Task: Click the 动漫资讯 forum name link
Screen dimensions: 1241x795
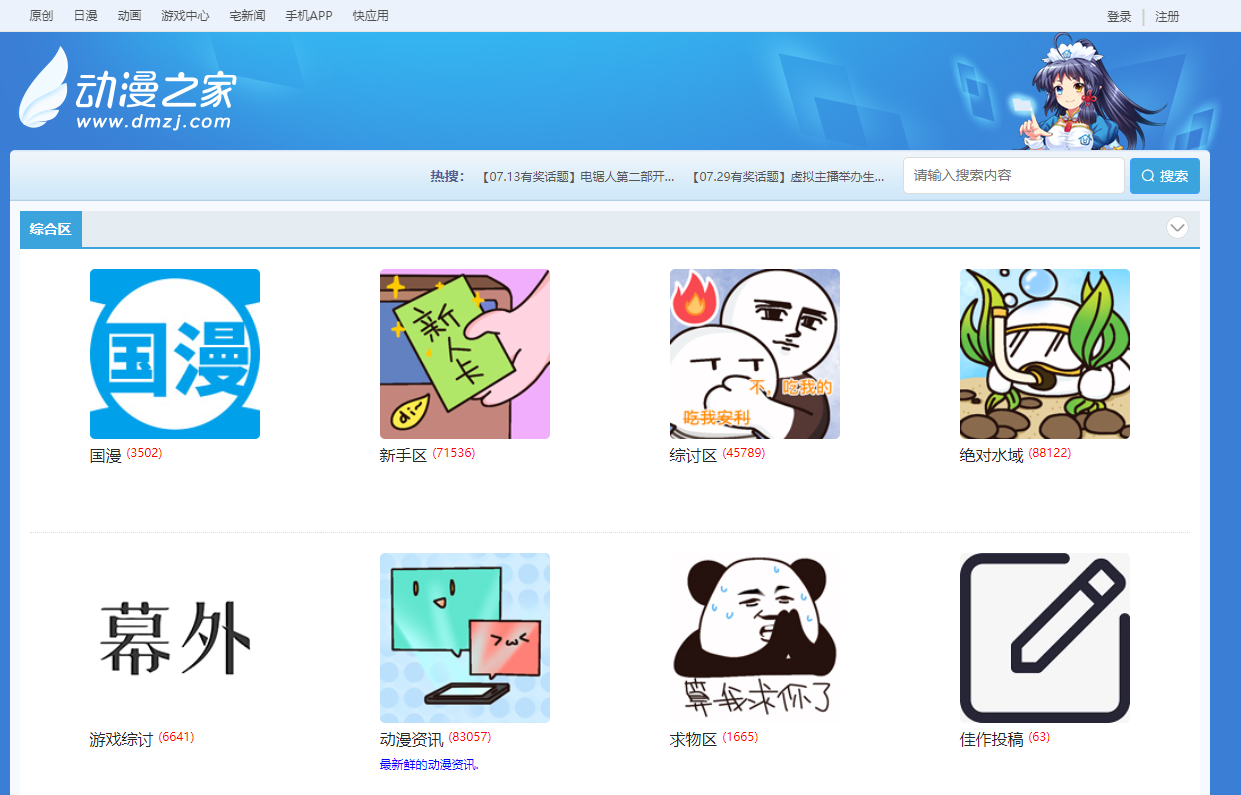Action: coord(412,740)
